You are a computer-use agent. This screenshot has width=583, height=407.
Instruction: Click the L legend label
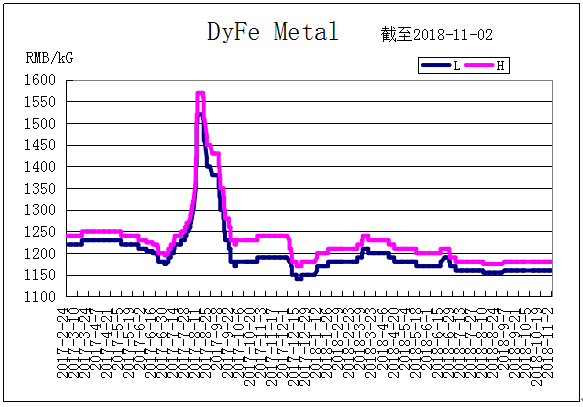click(x=457, y=66)
